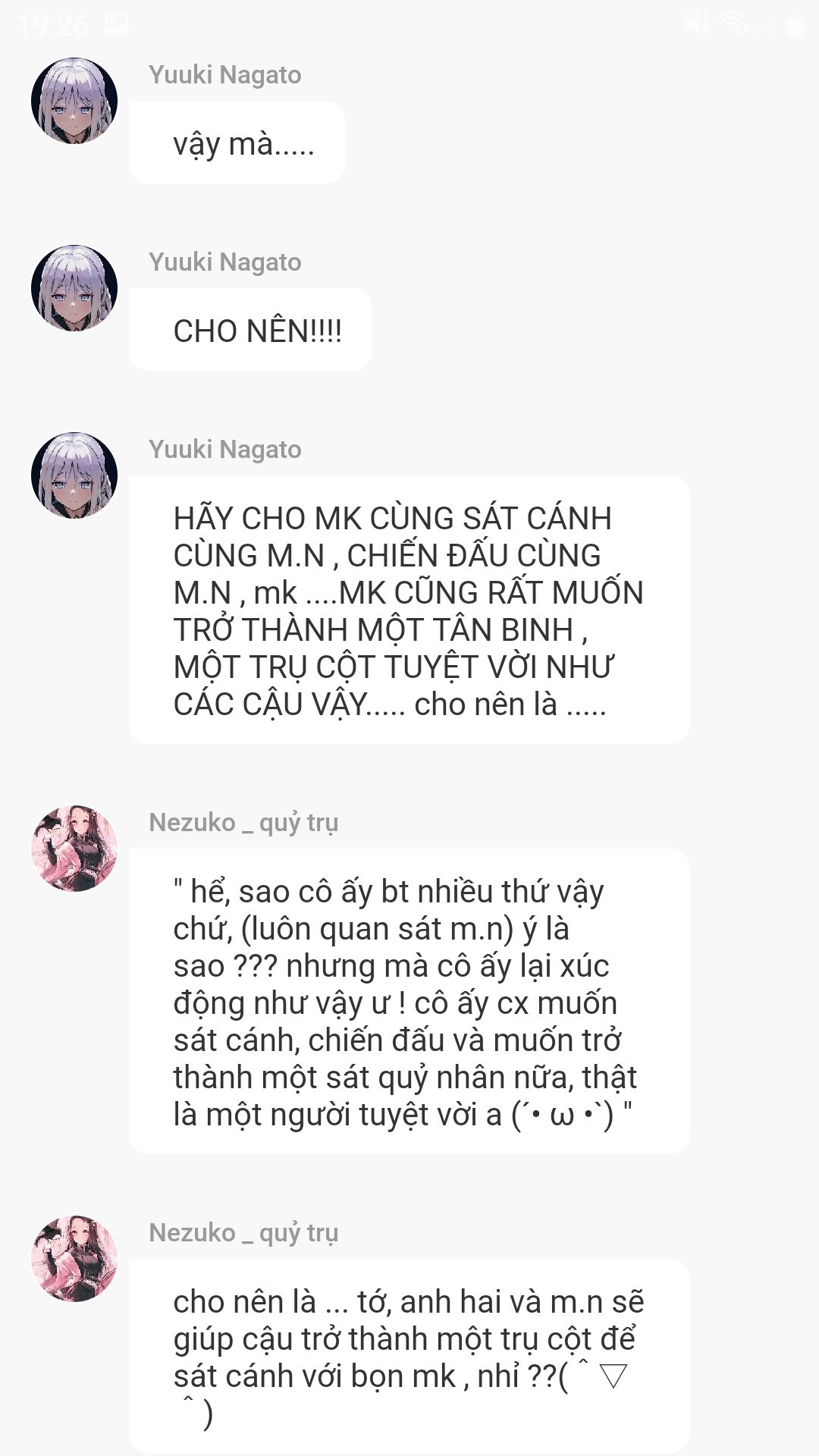This screenshot has width=819, height=1456.
Task: Open first 'Nezuko _ quỷ trụ' sender name
Action: coord(243,823)
